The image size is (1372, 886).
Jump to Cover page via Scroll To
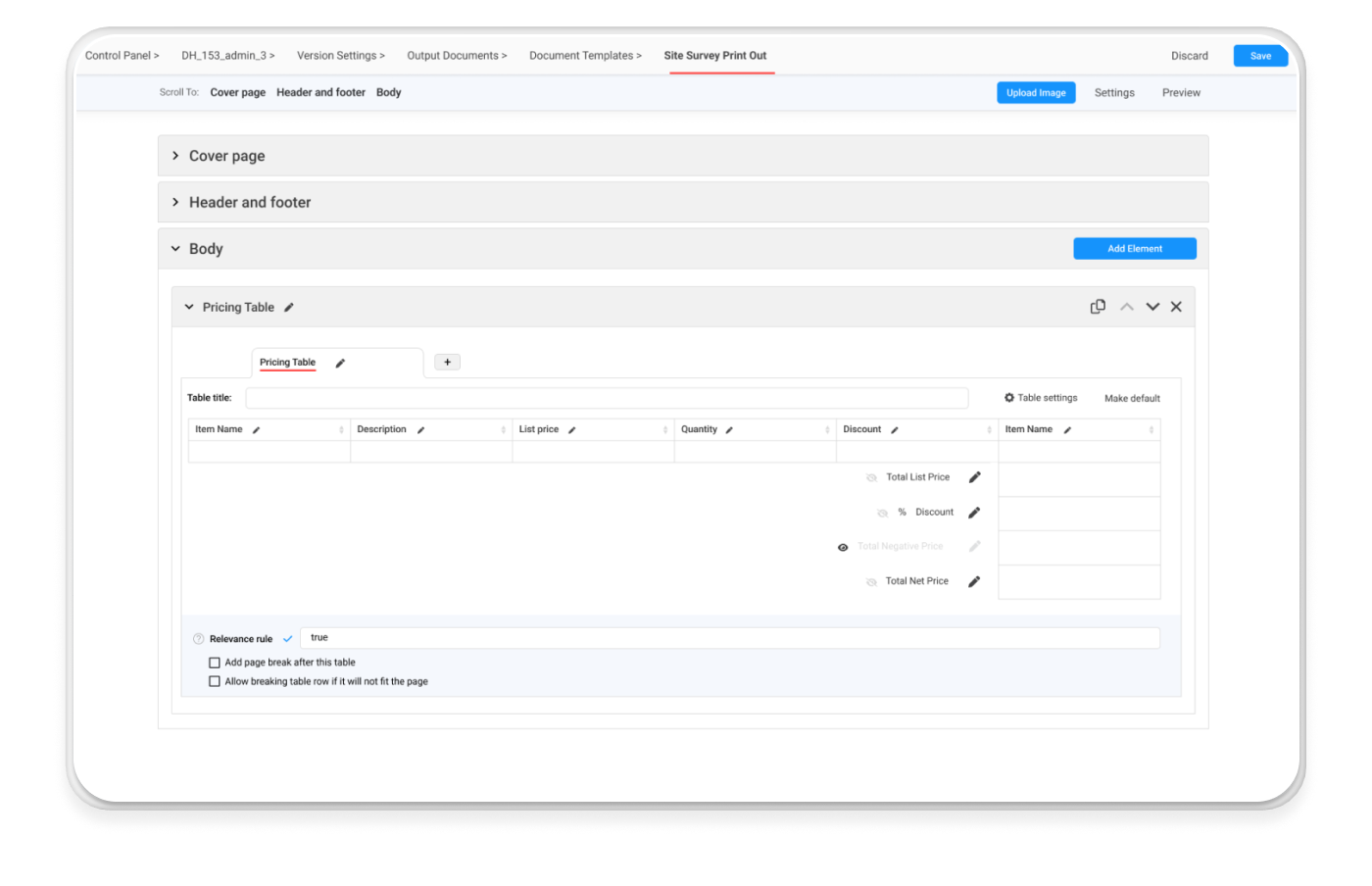[237, 93]
